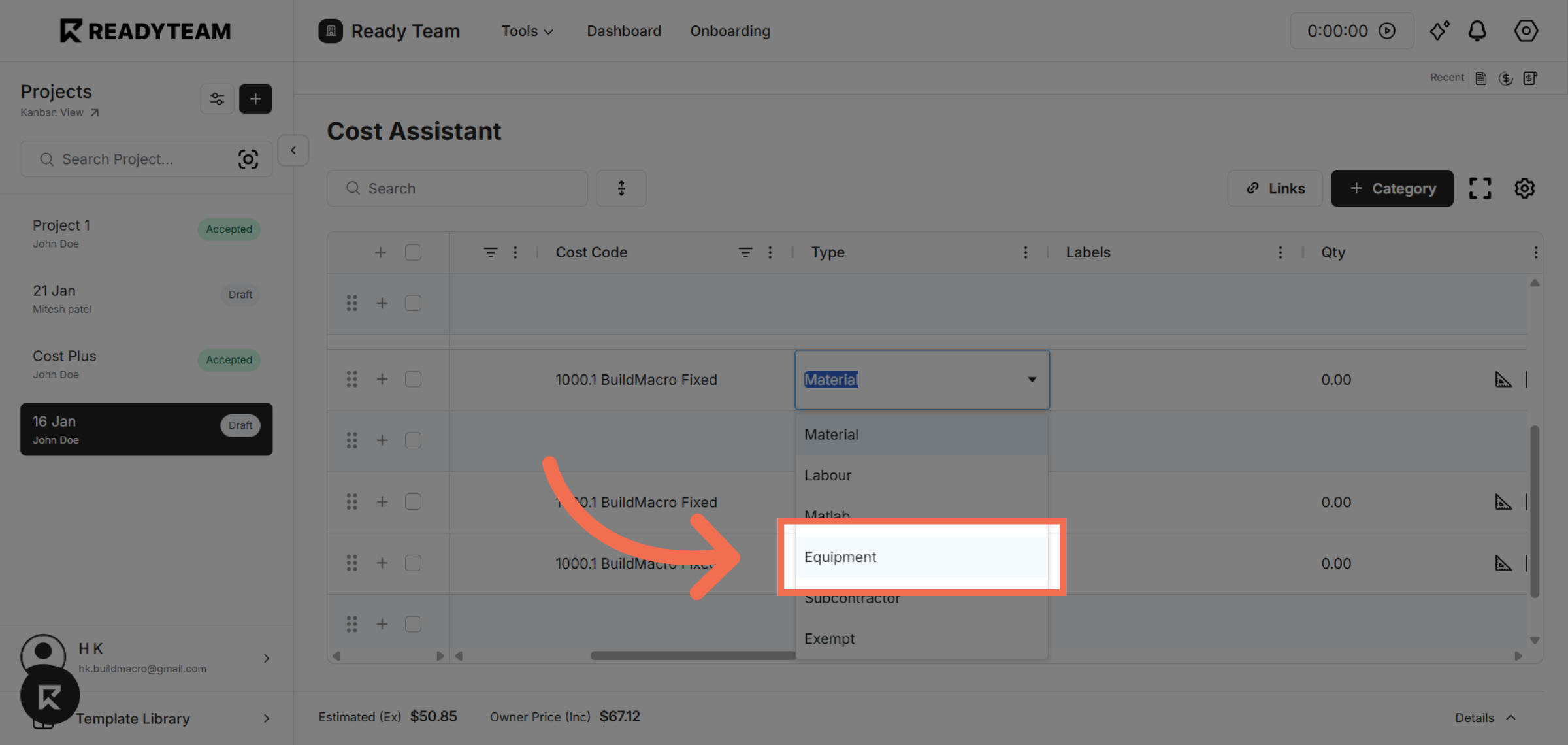This screenshot has height=745, width=1568.
Task: Check the checkbox on the Material row
Action: [x=413, y=378]
